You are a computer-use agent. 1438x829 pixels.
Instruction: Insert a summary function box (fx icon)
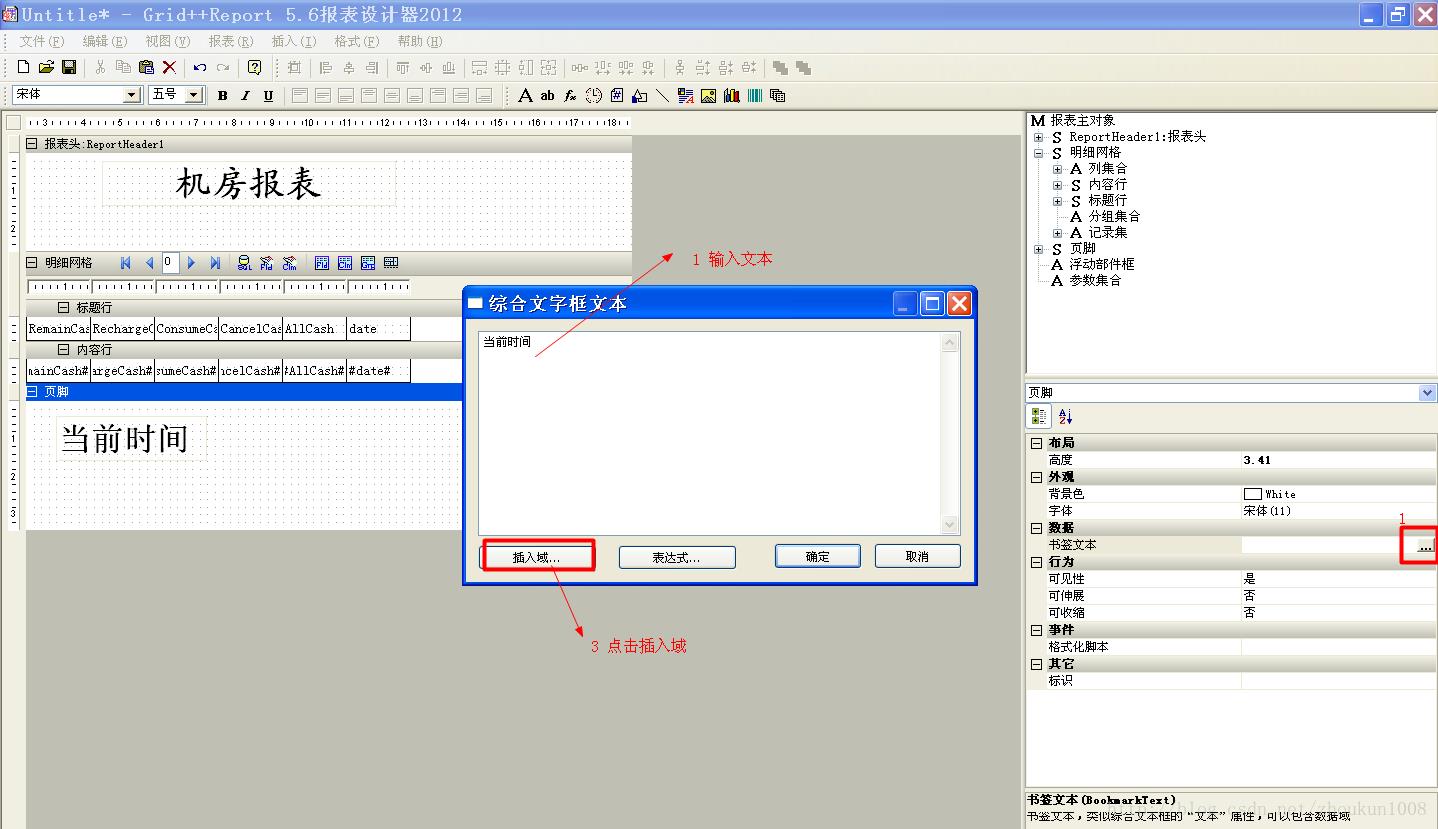570,95
